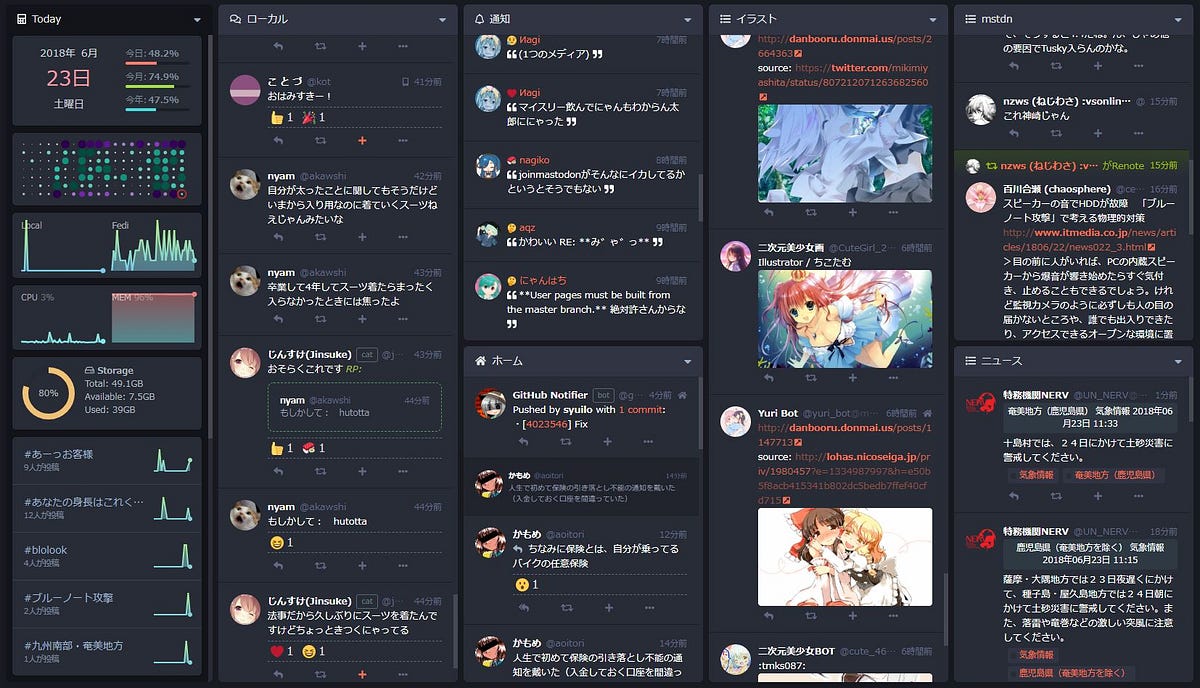Toggle heart reaction on じんすけ's 法事 post
Screen dimensions: 1200x688
(x=281, y=651)
